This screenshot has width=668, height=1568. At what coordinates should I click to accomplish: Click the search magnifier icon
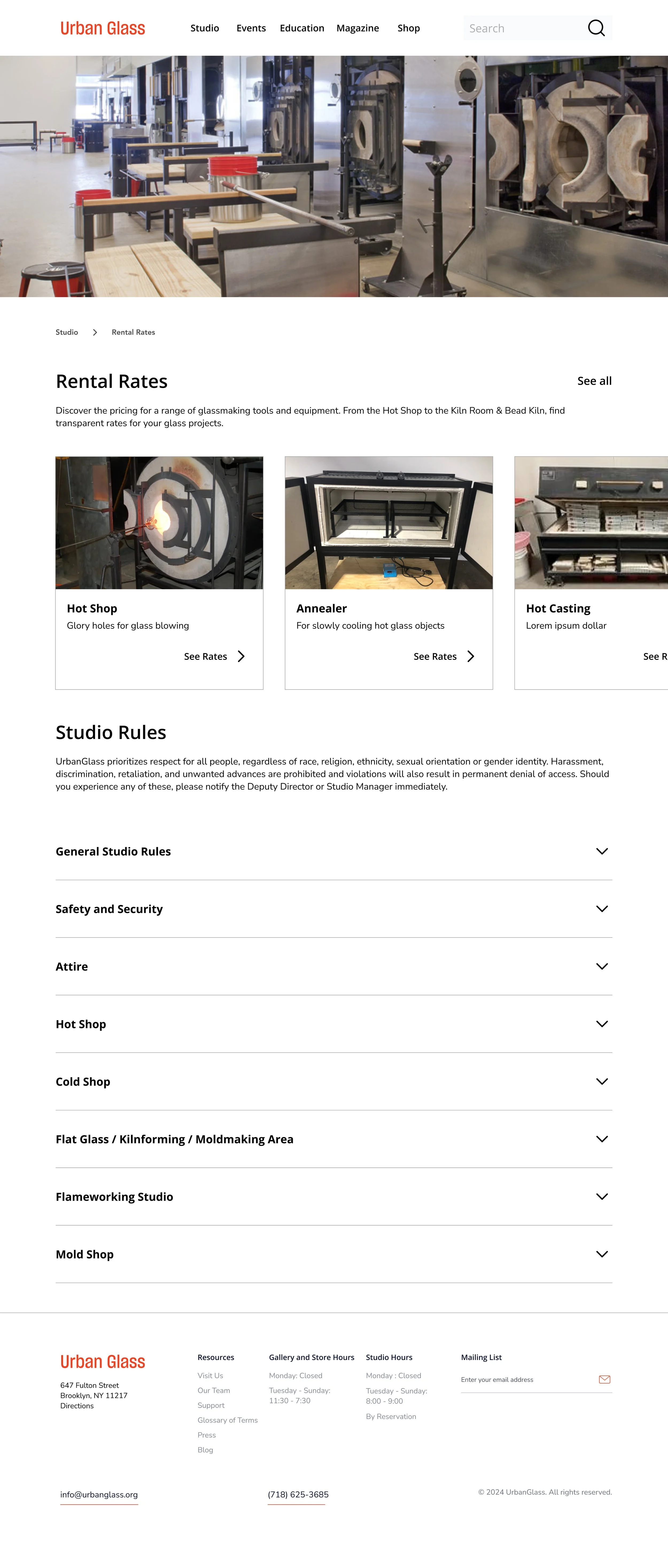click(596, 28)
